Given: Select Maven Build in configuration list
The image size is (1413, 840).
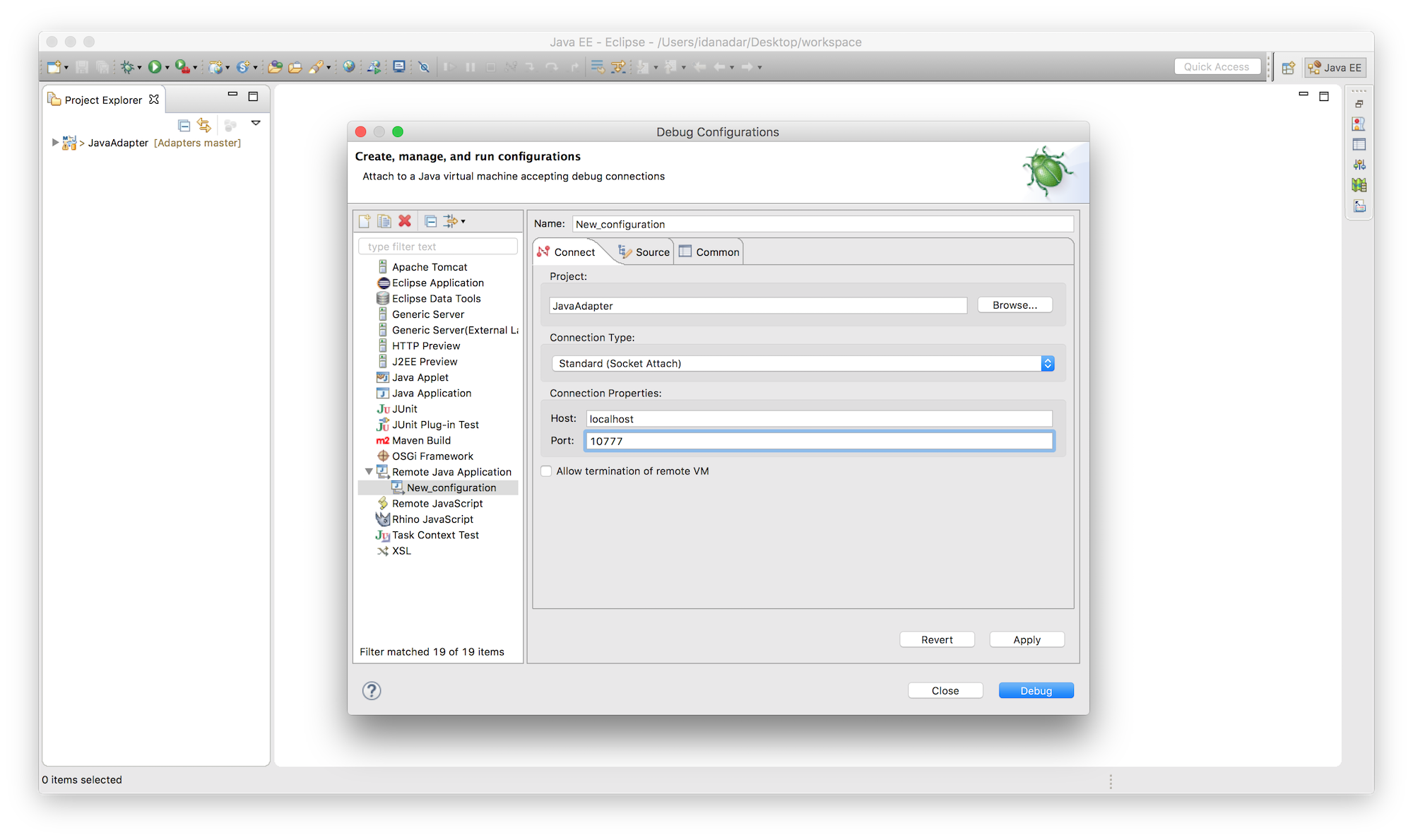Looking at the screenshot, I should click(421, 440).
